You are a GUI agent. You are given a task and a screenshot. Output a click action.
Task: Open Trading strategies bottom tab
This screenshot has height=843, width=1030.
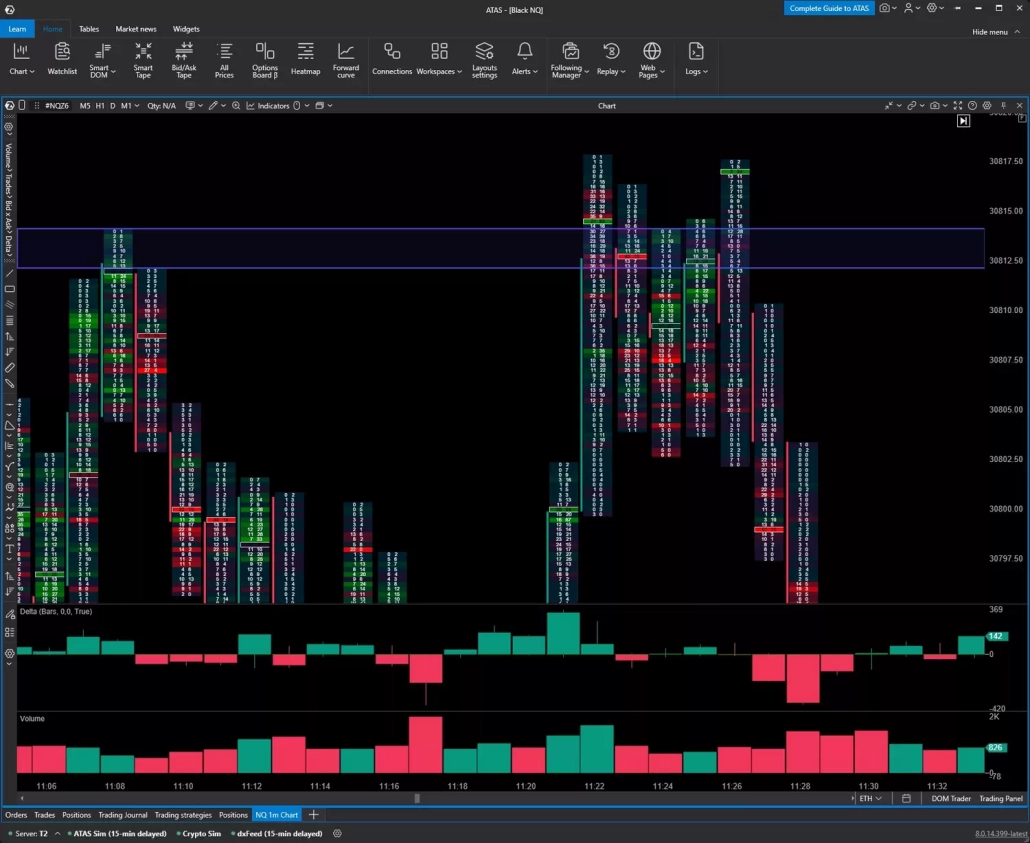click(x=183, y=815)
